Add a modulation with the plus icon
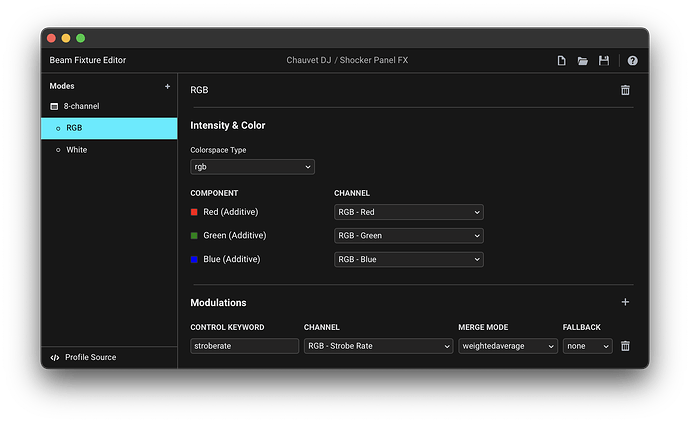Viewport: 690px width, 422px height. pos(625,302)
